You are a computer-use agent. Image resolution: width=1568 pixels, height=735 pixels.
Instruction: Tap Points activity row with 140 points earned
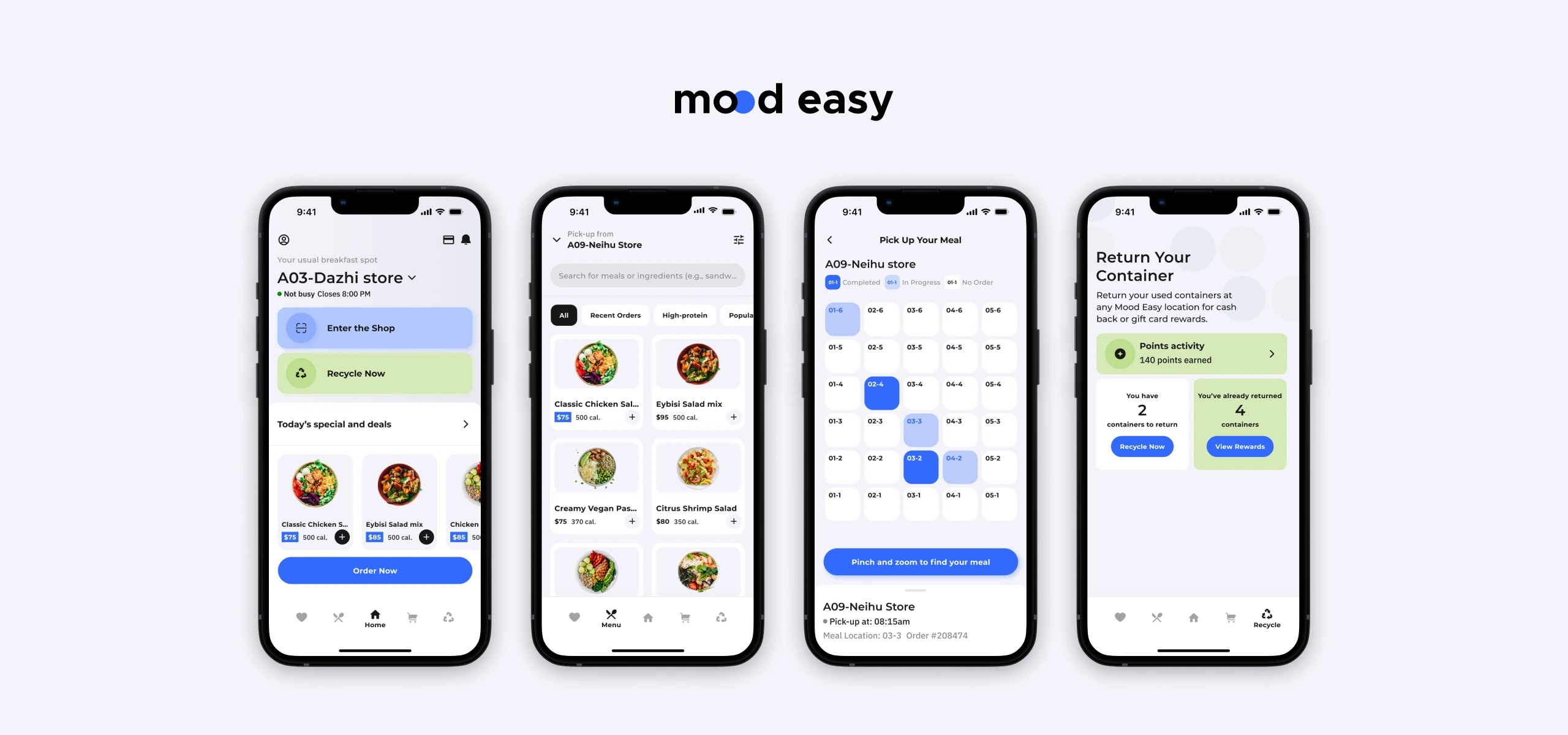pyautogui.click(x=1190, y=352)
